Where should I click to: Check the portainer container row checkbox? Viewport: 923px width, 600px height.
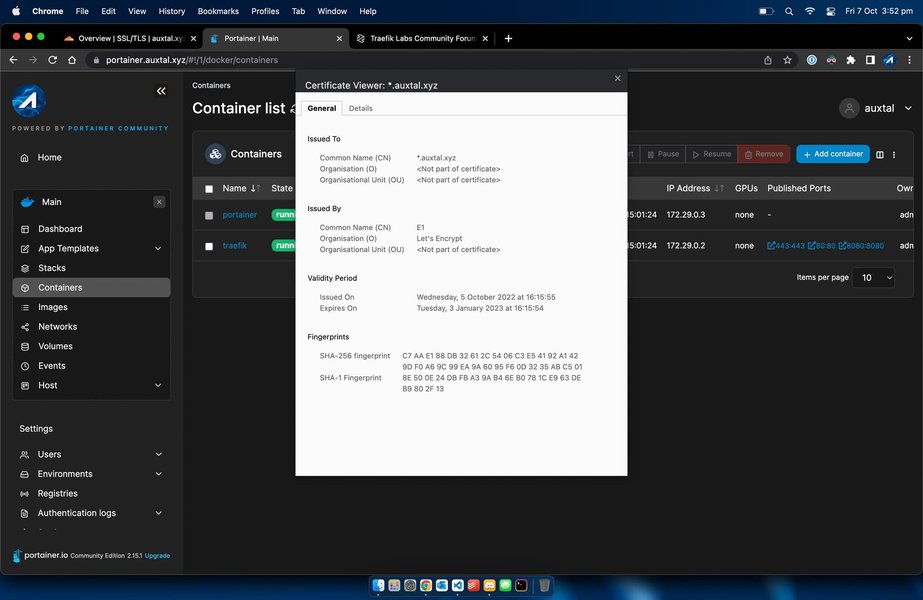coord(208,214)
